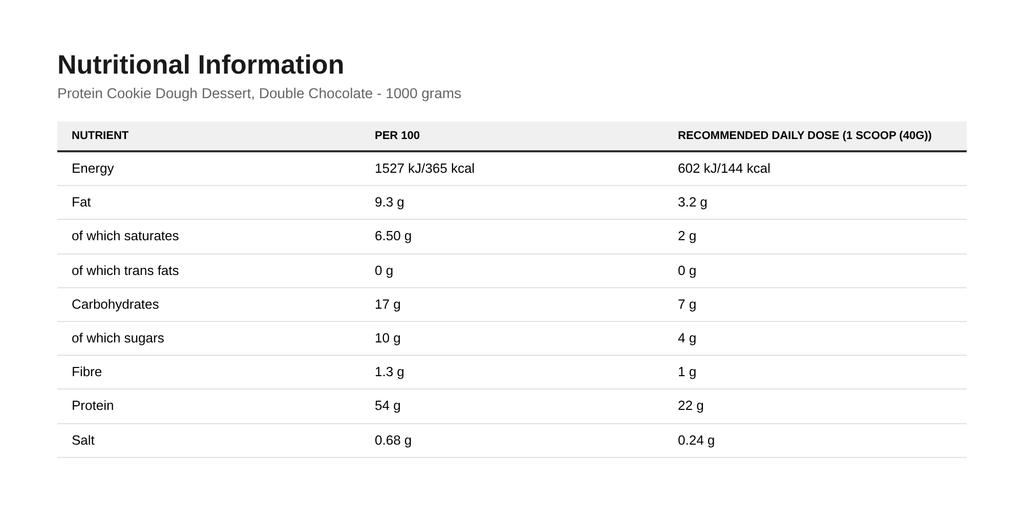Click the Nutritional Information heading
Screen dimensions: 1024x507
tap(200, 65)
